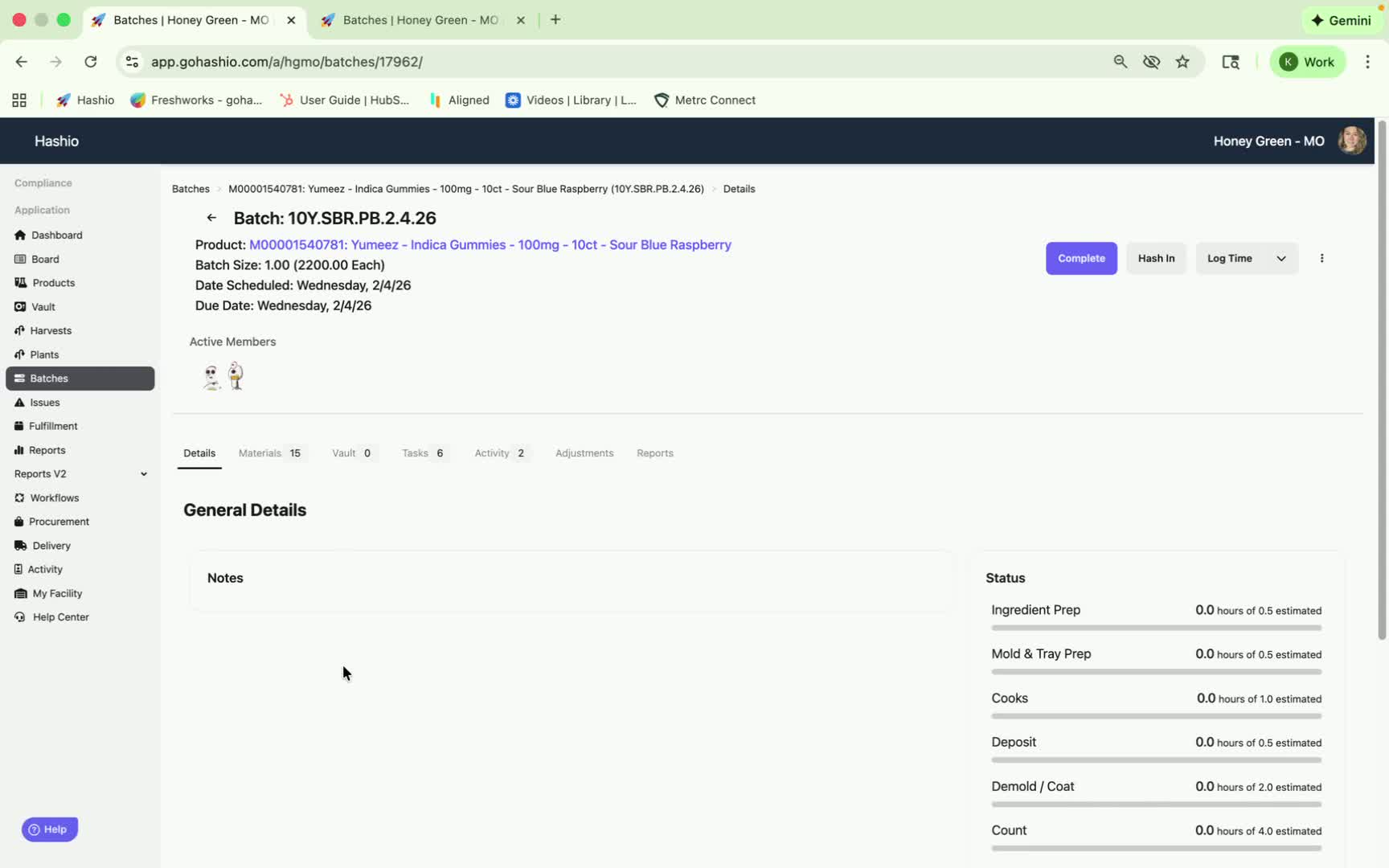Image resolution: width=1389 pixels, height=868 pixels.
Task: Open the Log Time dropdown arrow
Action: point(1280,258)
